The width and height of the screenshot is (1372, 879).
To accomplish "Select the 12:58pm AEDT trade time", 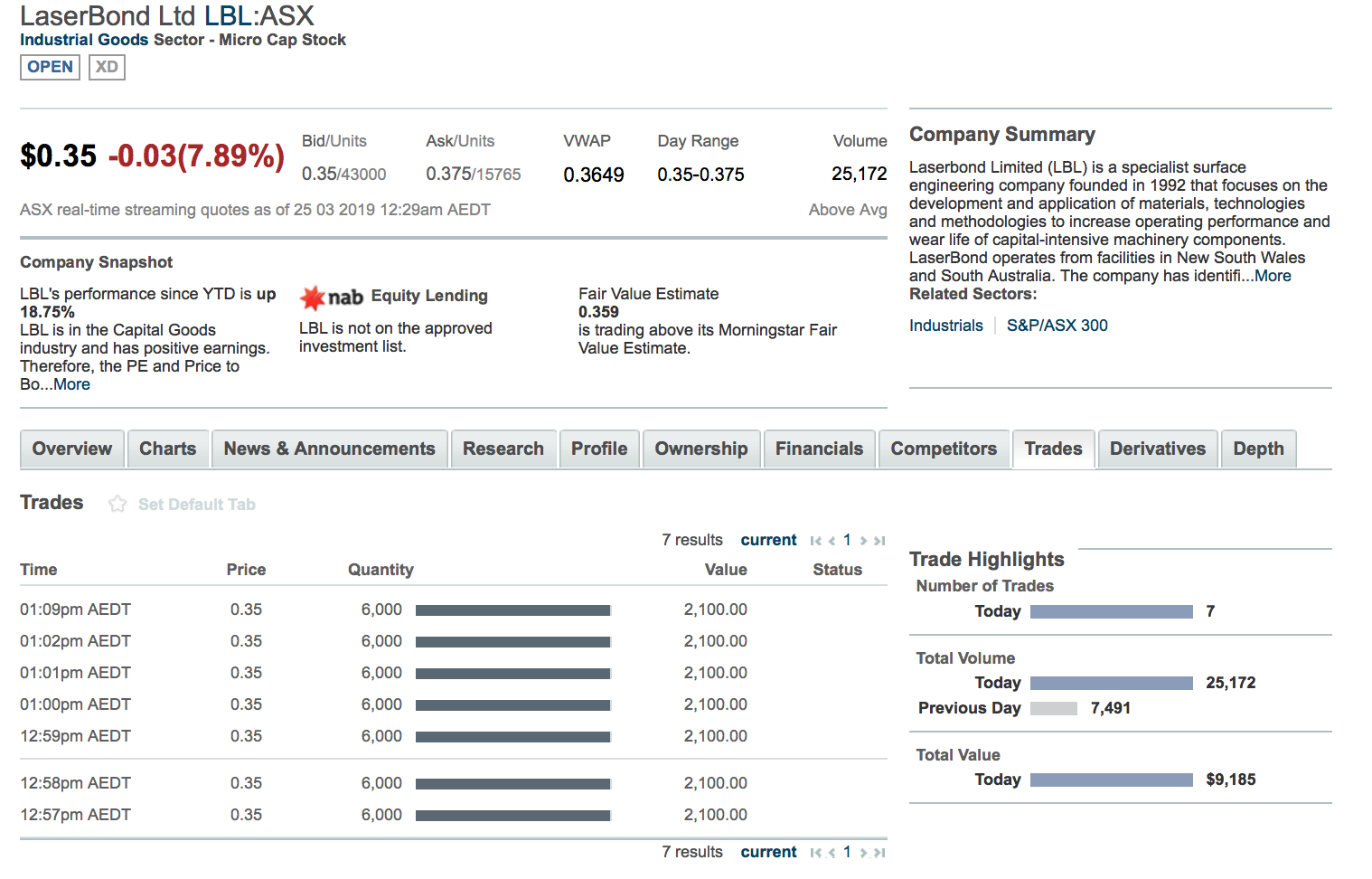I will click(76, 783).
